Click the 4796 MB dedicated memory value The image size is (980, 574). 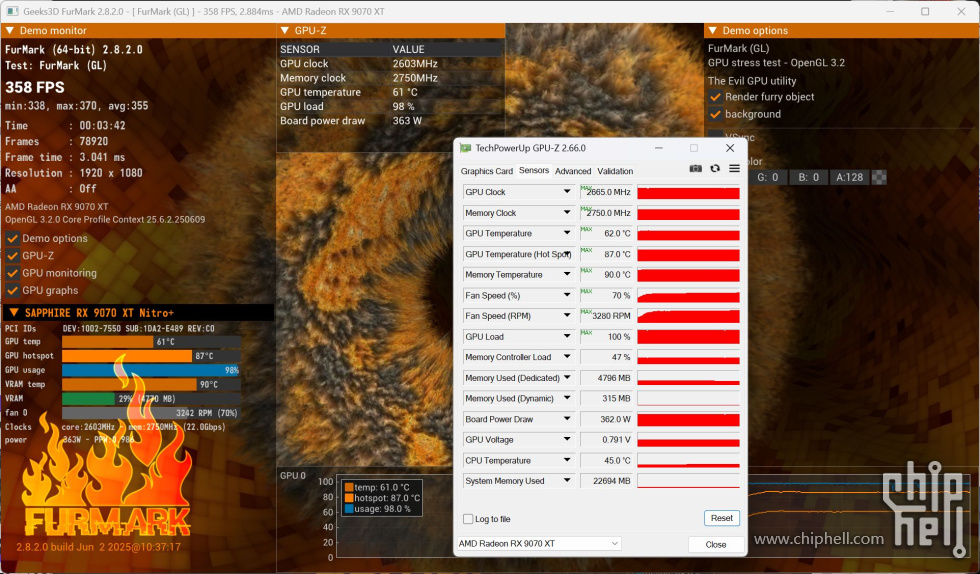(x=606, y=378)
